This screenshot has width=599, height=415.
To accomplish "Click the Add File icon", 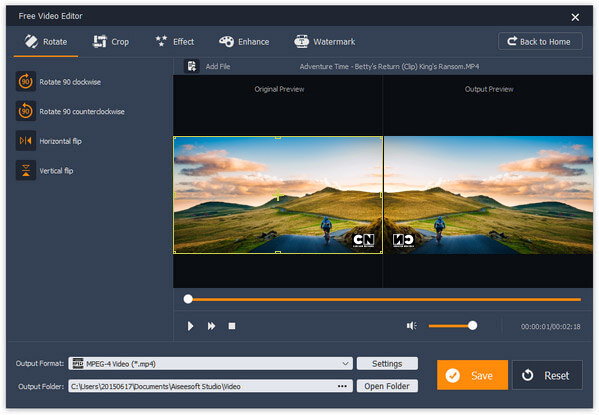I will [191, 66].
